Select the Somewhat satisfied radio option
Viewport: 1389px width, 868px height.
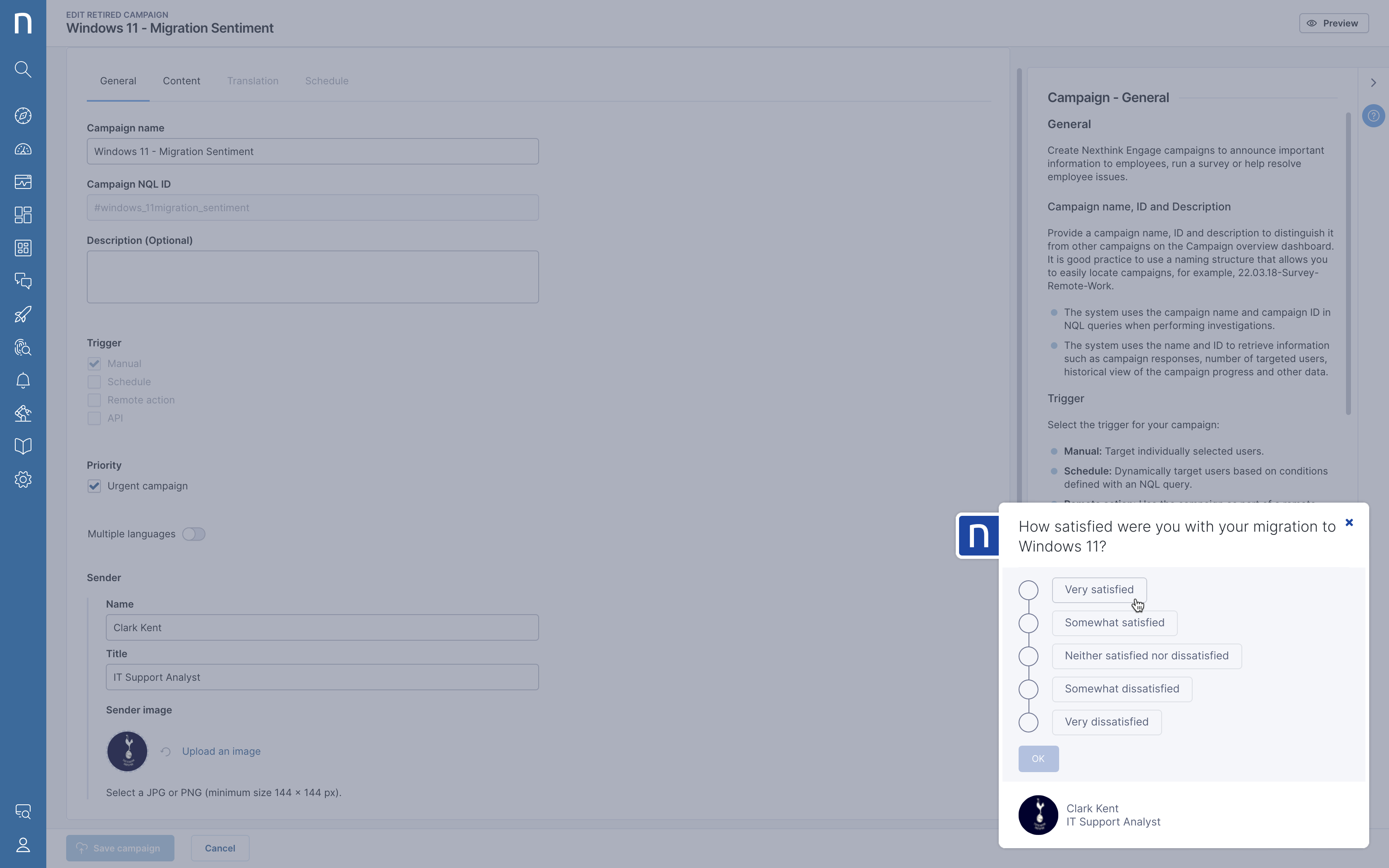coord(1028,623)
